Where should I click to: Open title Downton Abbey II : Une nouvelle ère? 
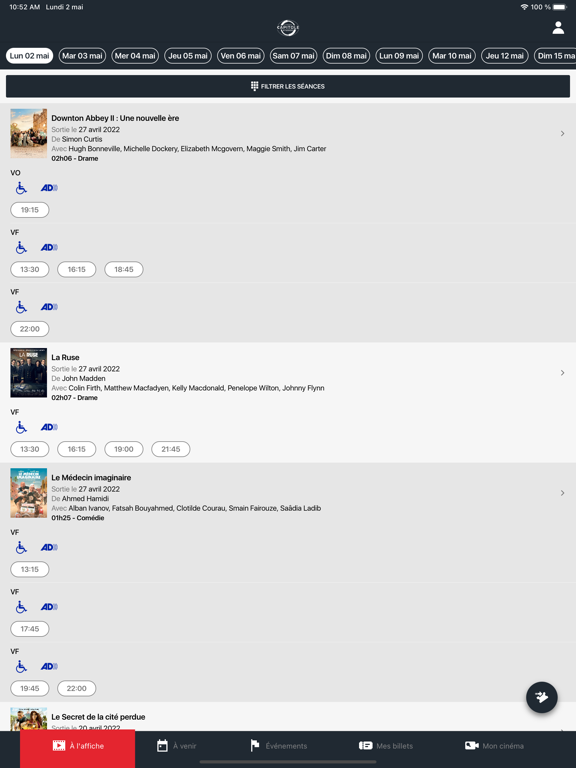(x=115, y=118)
